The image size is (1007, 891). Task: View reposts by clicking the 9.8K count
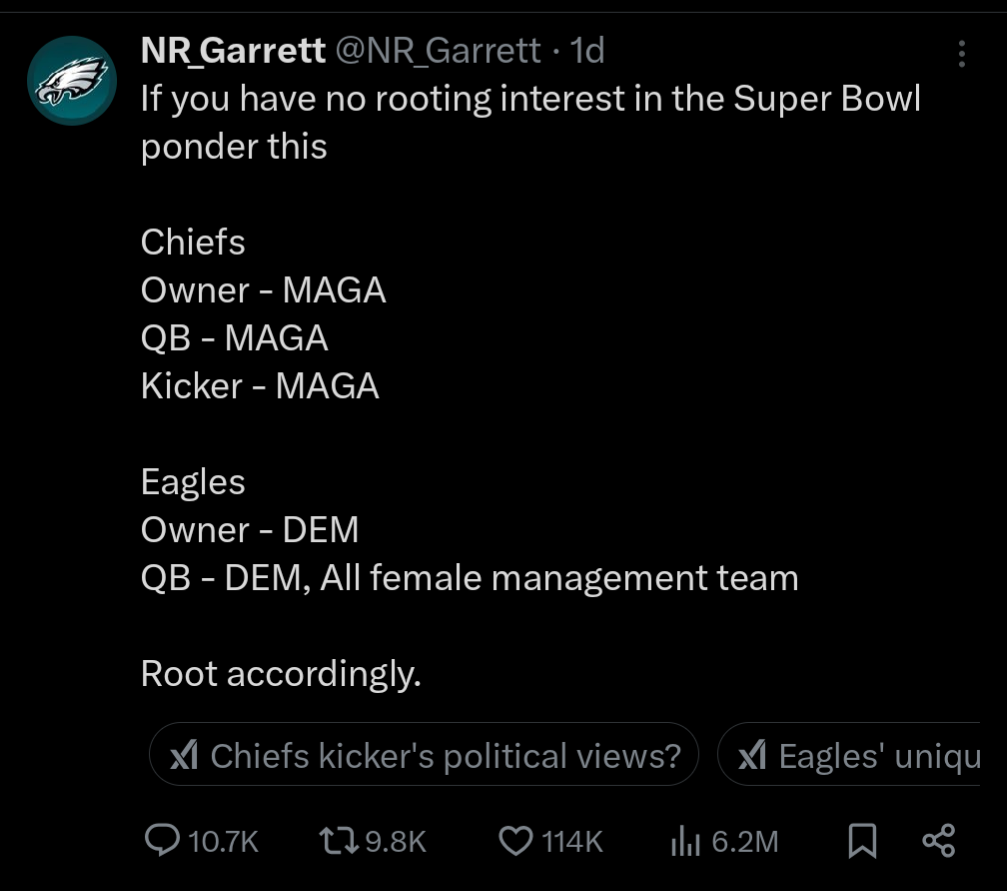(394, 841)
